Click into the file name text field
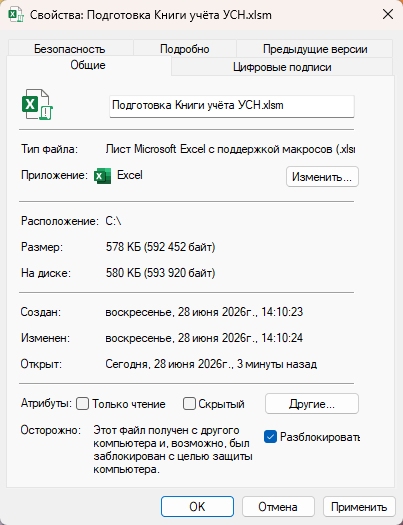The image size is (403, 525). pyautogui.click(x=232, y=106)
